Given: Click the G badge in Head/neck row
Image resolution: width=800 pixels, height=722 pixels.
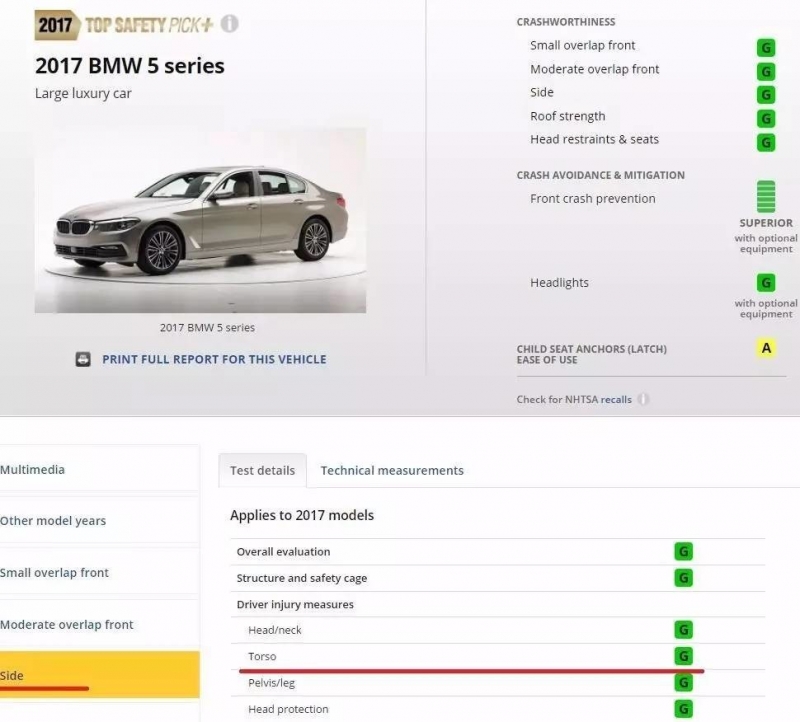Looking at the screenshot, I should (x=683, y=630).
